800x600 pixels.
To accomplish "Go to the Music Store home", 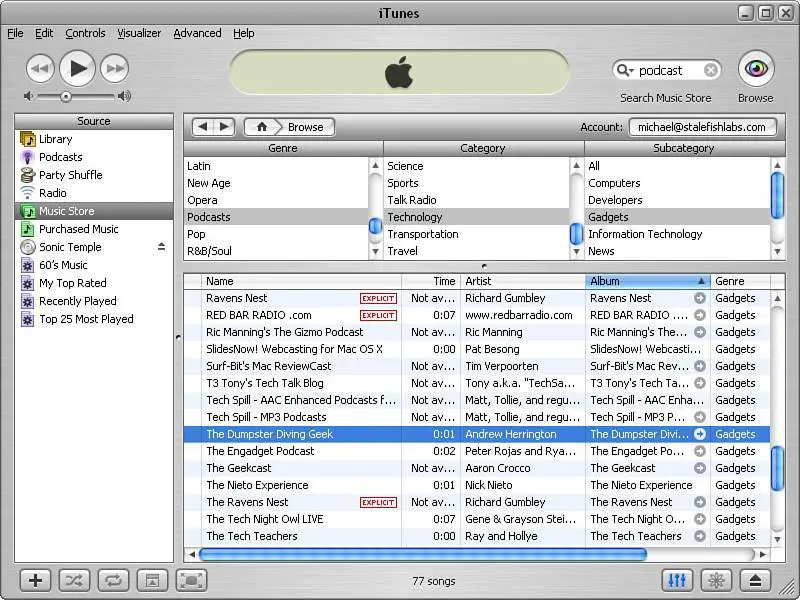I will 261,127.
